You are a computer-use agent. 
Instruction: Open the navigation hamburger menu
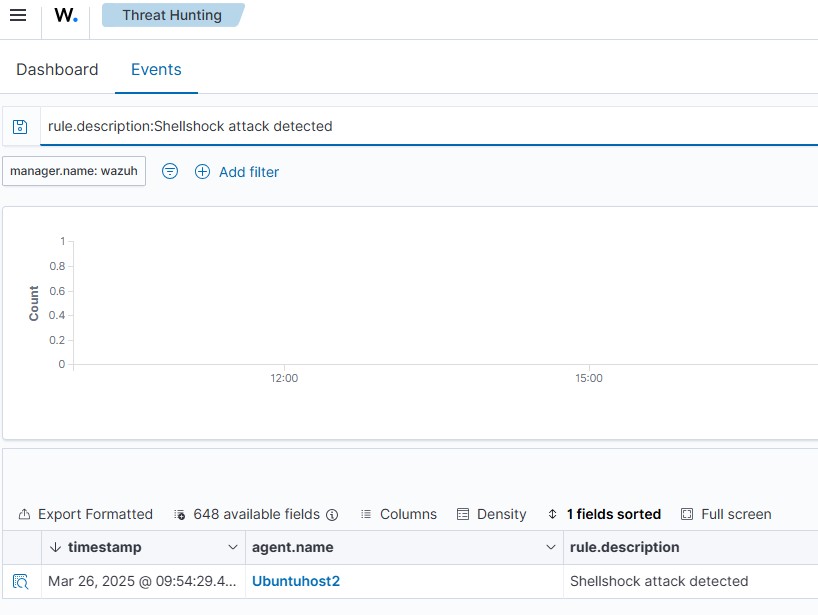point(17,15)
